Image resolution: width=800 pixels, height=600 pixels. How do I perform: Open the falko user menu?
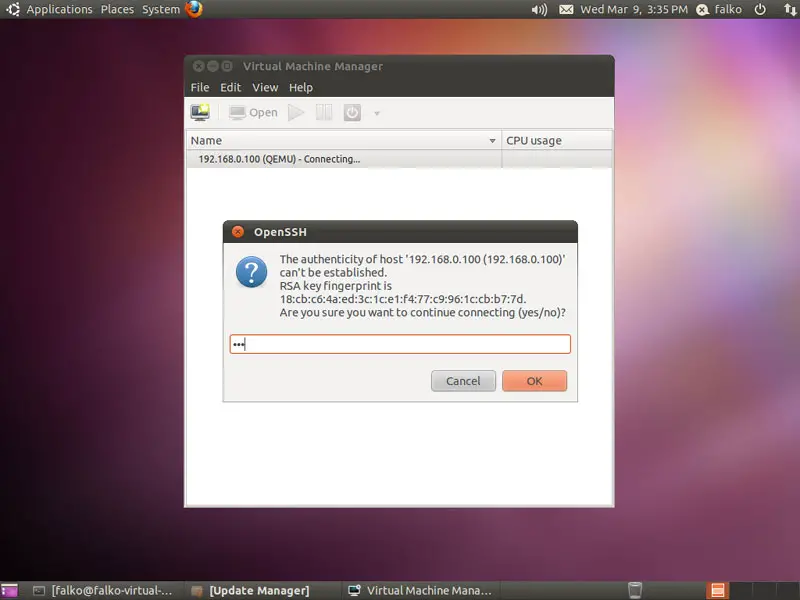719,10
